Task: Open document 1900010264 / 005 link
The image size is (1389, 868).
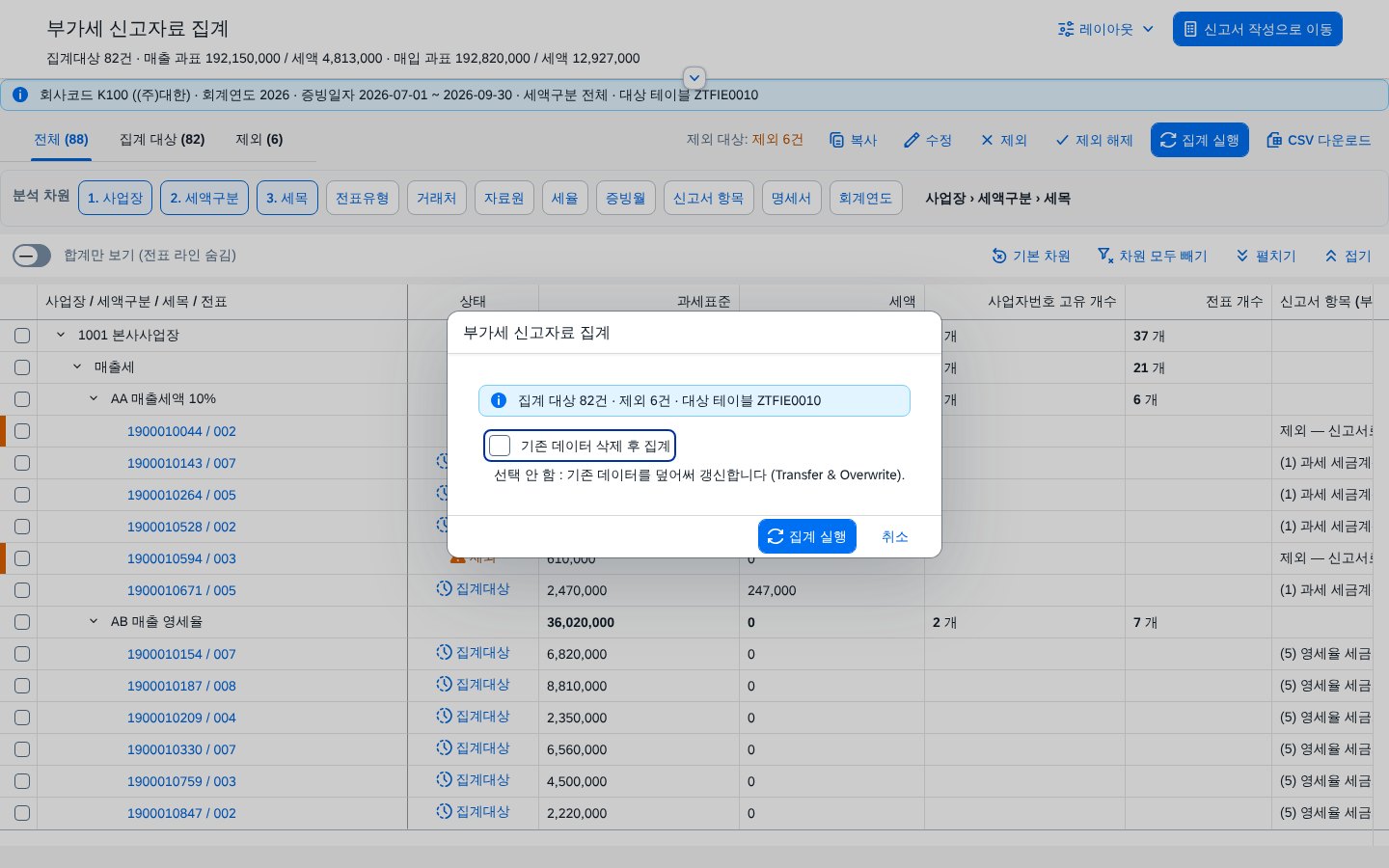Action: [181, 495]
